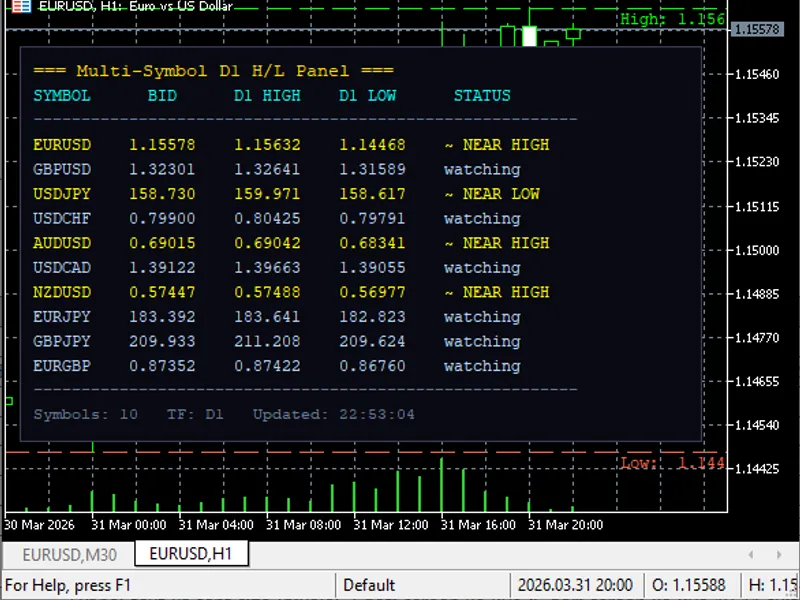Image resolution: width=800 pixels, height=600 pixels.
Task: Click the AUDUSD symbol row label
Action: (x=62, y=243)
